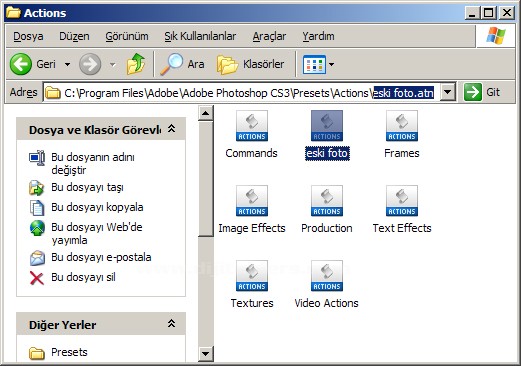Image resolution: width=521 pixels, height=366 pixels.
Task: Open the Views dropdown arrow
Action: (331, 64)
